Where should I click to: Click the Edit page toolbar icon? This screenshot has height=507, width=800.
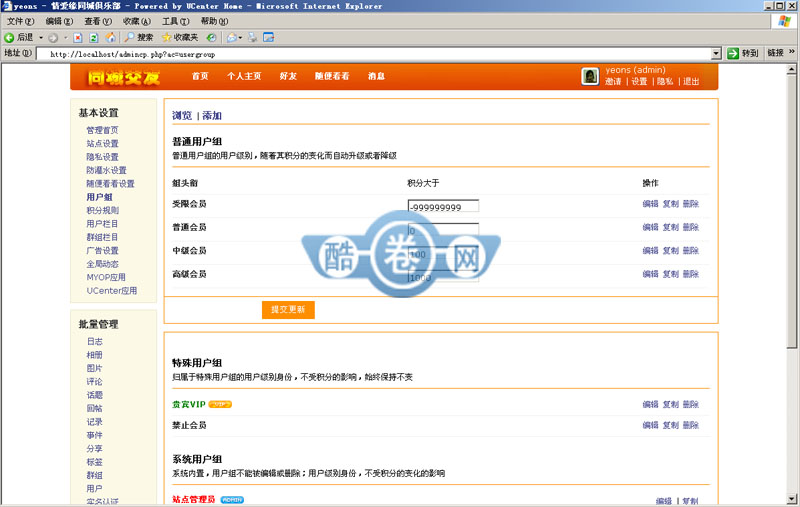269,38
